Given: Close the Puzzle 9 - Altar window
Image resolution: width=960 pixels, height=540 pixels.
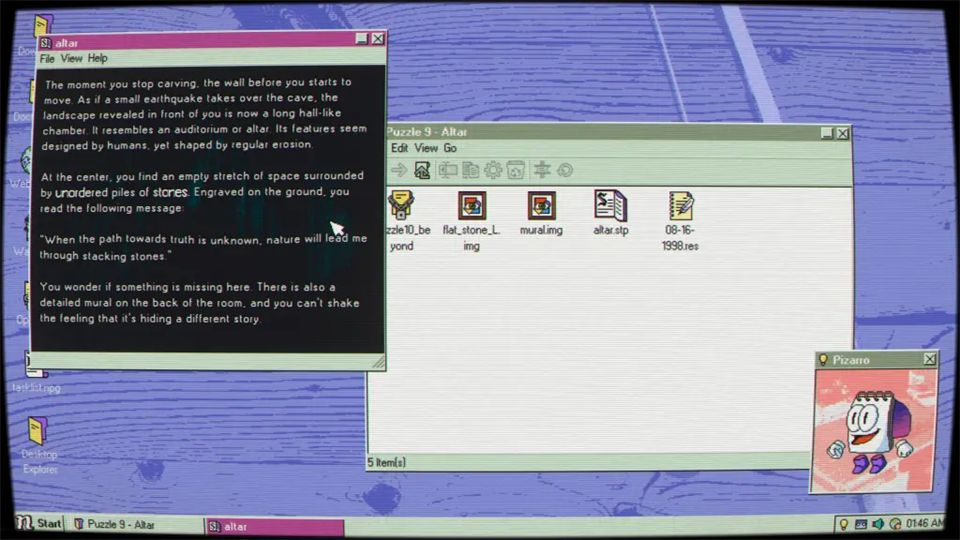Looking at the screenshot, I should [843, 133].
